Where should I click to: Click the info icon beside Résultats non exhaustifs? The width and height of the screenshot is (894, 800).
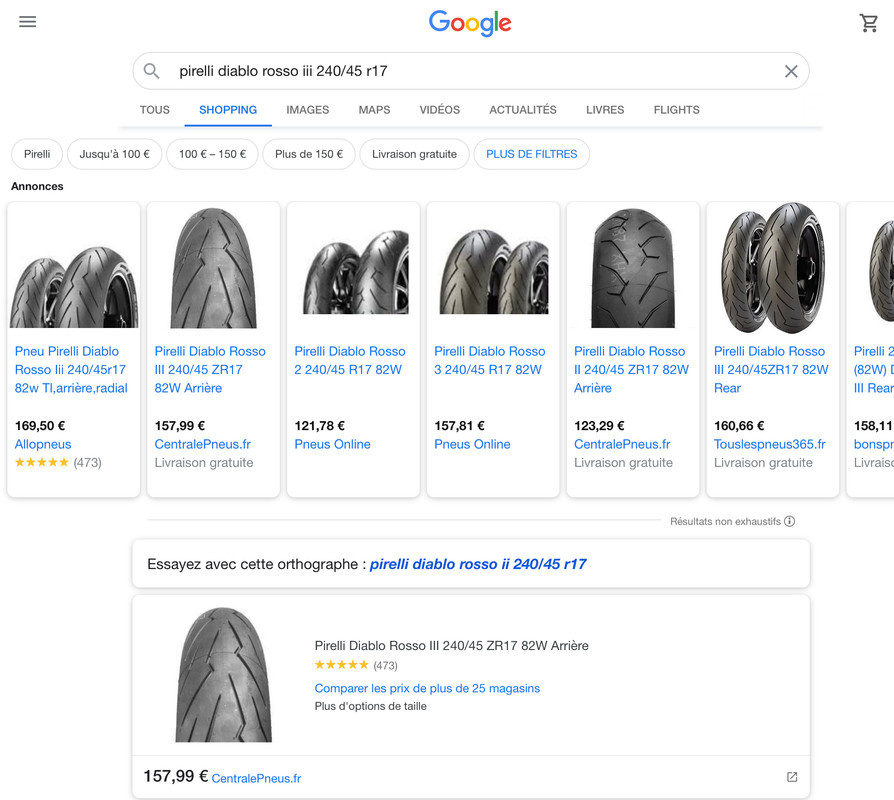point(790,521)
